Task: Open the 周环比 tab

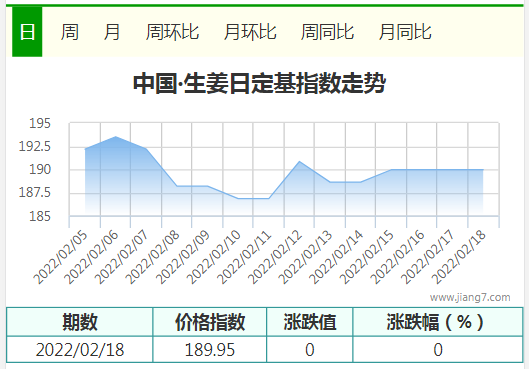Action: (172, 32)
